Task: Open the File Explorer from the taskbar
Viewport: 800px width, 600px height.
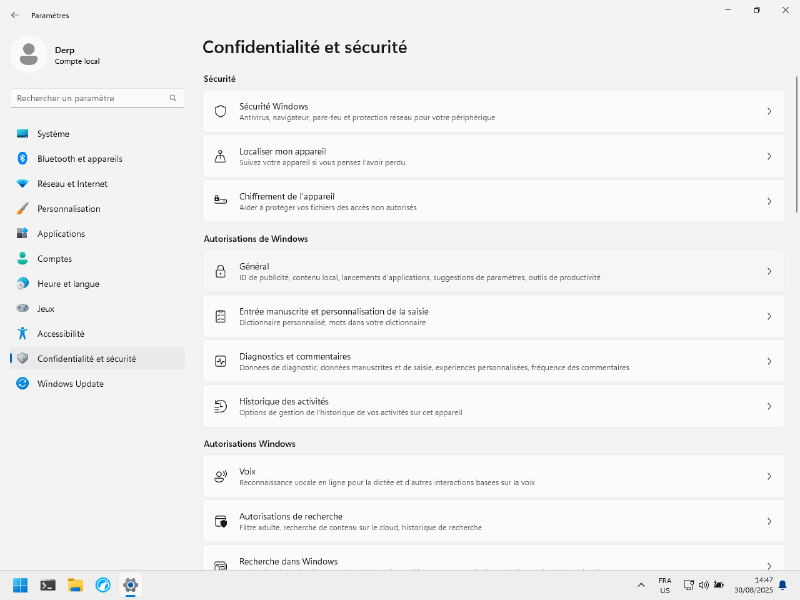Action: click(75, 586)
